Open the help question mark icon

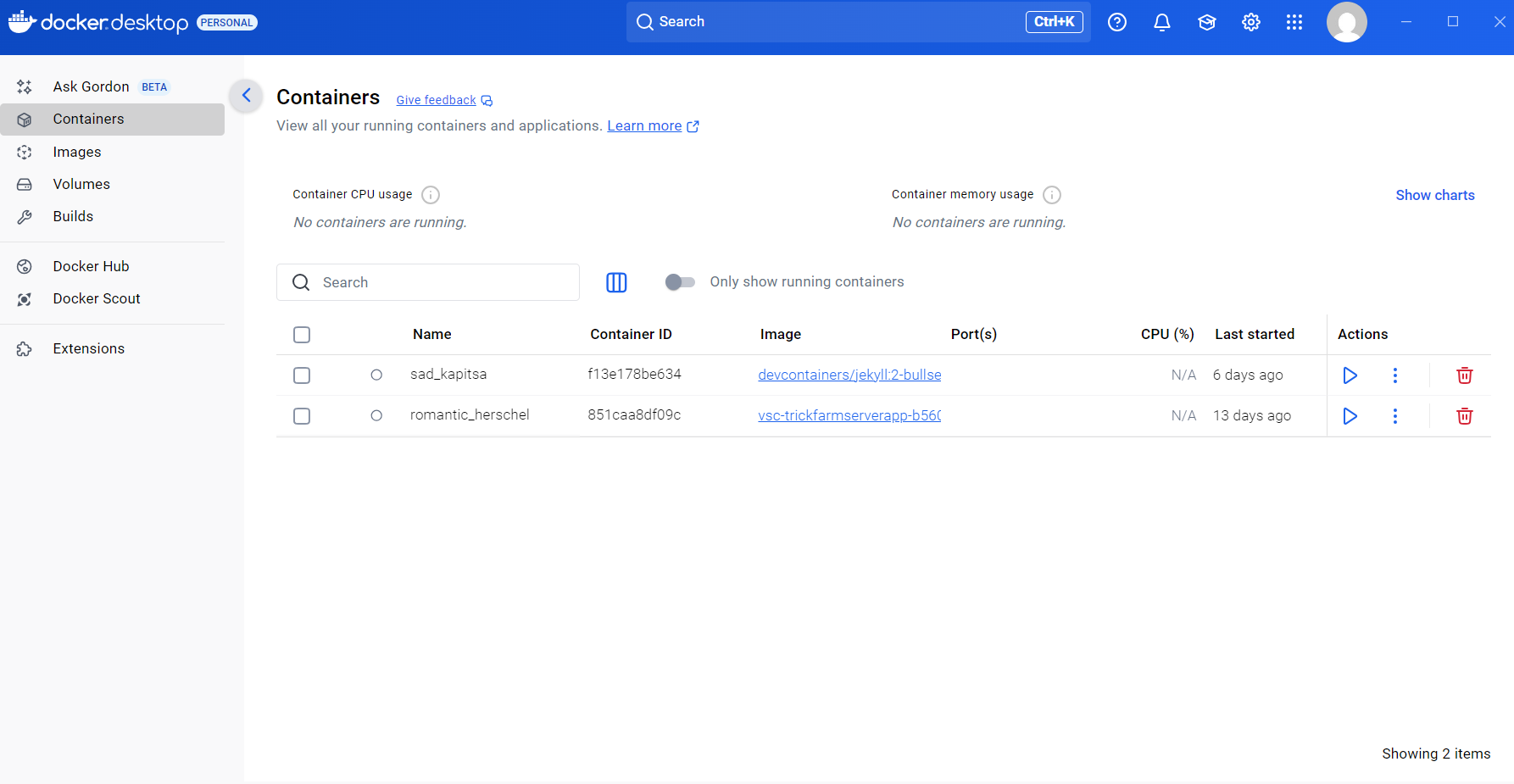coord(1117,22)
